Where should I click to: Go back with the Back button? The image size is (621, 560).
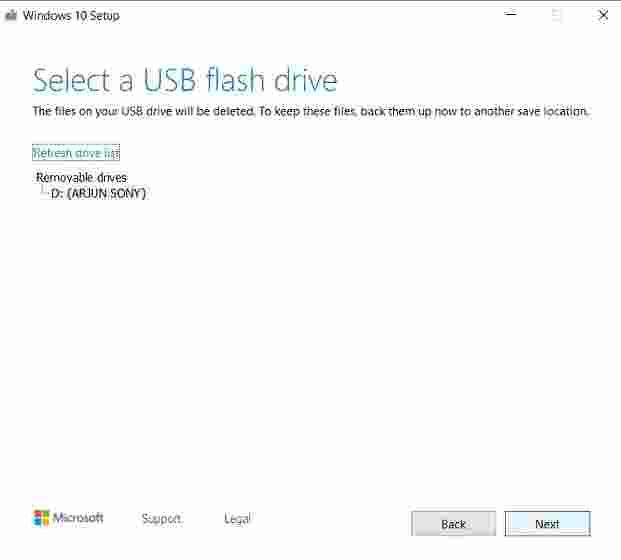[x=453, y=524]
